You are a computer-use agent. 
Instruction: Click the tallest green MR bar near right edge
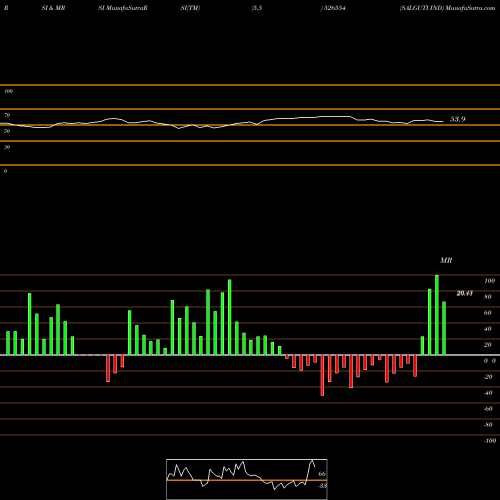tap(437, 315)
